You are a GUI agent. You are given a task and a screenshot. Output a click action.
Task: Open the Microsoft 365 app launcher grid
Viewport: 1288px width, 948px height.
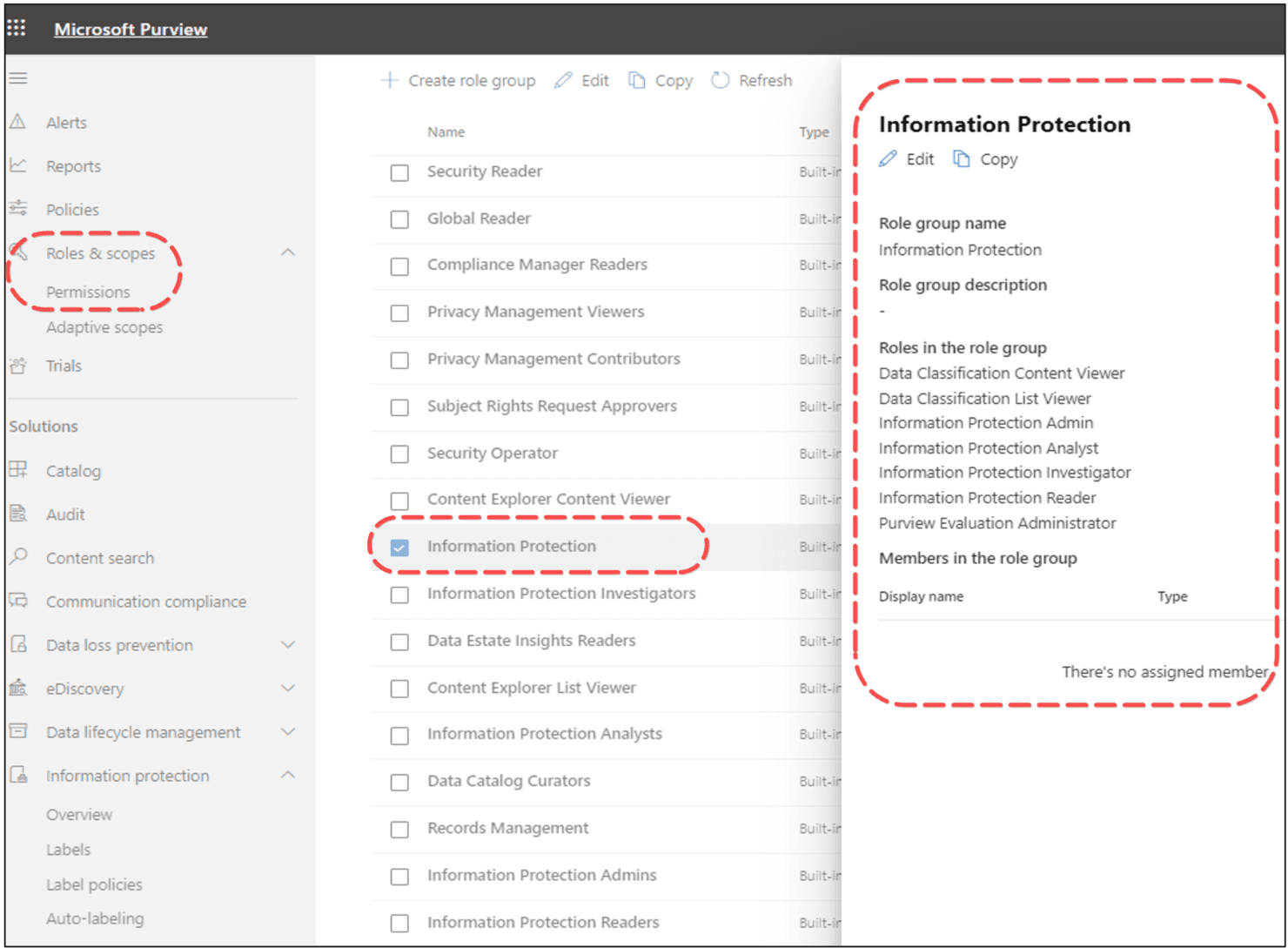click(17, 27)
